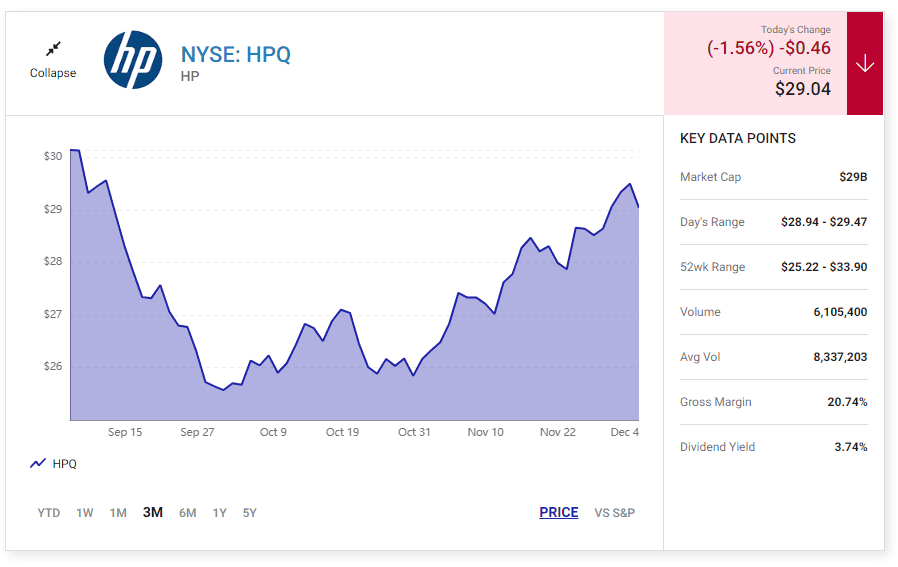The width and height of the screenshot is (898, 567).
Task: Click the current price $29.04
Action: pos(803,89)
